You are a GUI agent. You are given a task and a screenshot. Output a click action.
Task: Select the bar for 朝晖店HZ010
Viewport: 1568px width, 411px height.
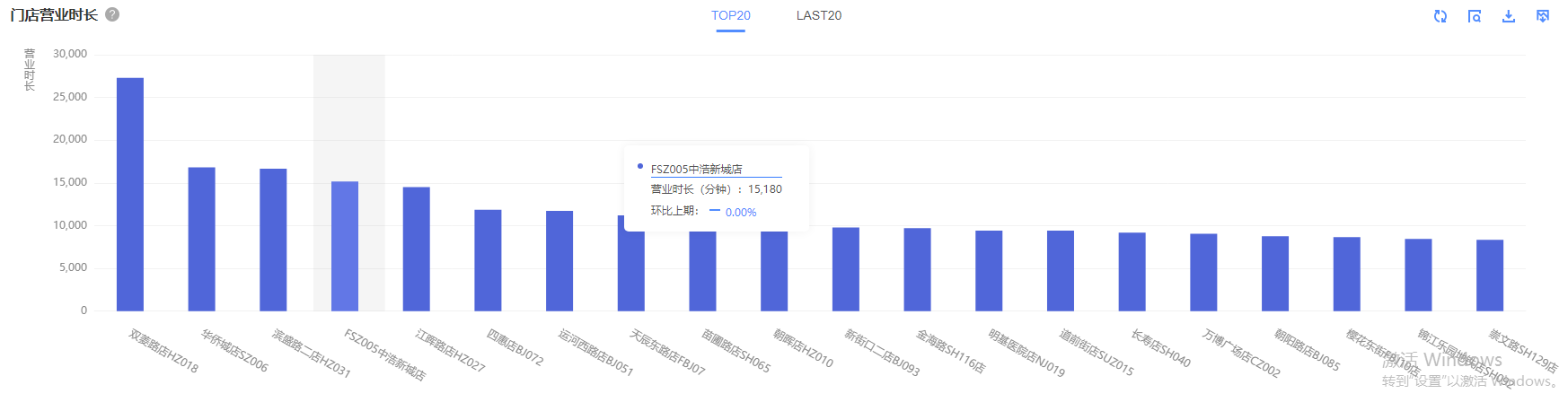[x=774, y=271]
